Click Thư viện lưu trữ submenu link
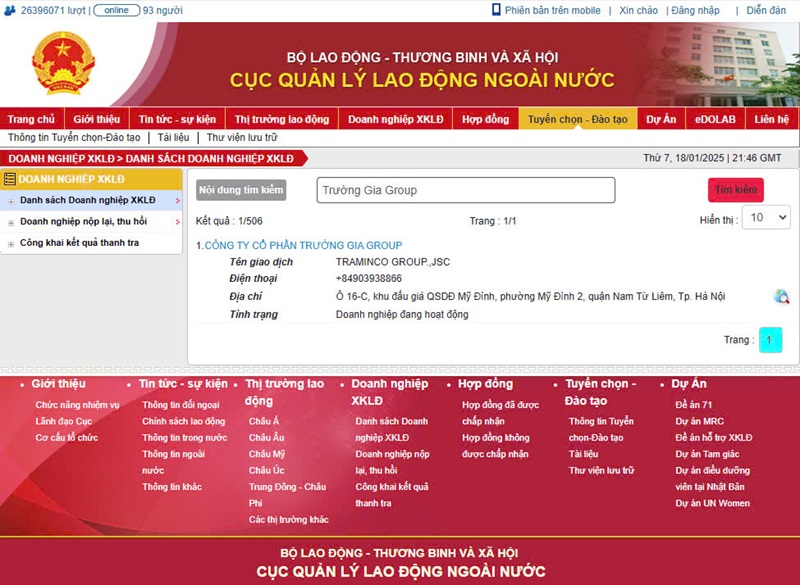The width and height of the screenshot is (800, 585). click(x=242, y=137)
